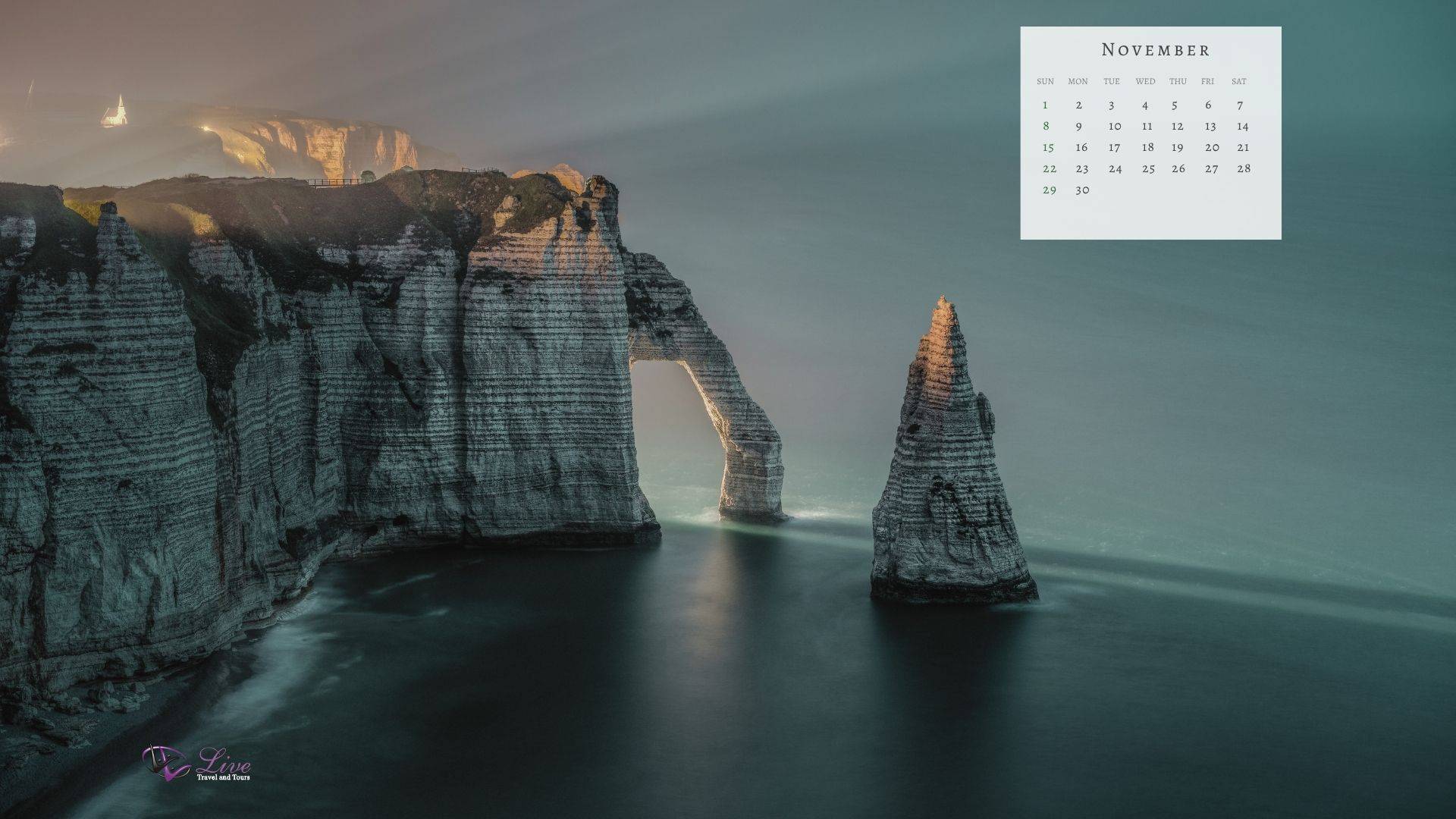The height and width of the screenshot is (819, 1456).
Task: Select the SAT column header
Action: (1239, 81)
